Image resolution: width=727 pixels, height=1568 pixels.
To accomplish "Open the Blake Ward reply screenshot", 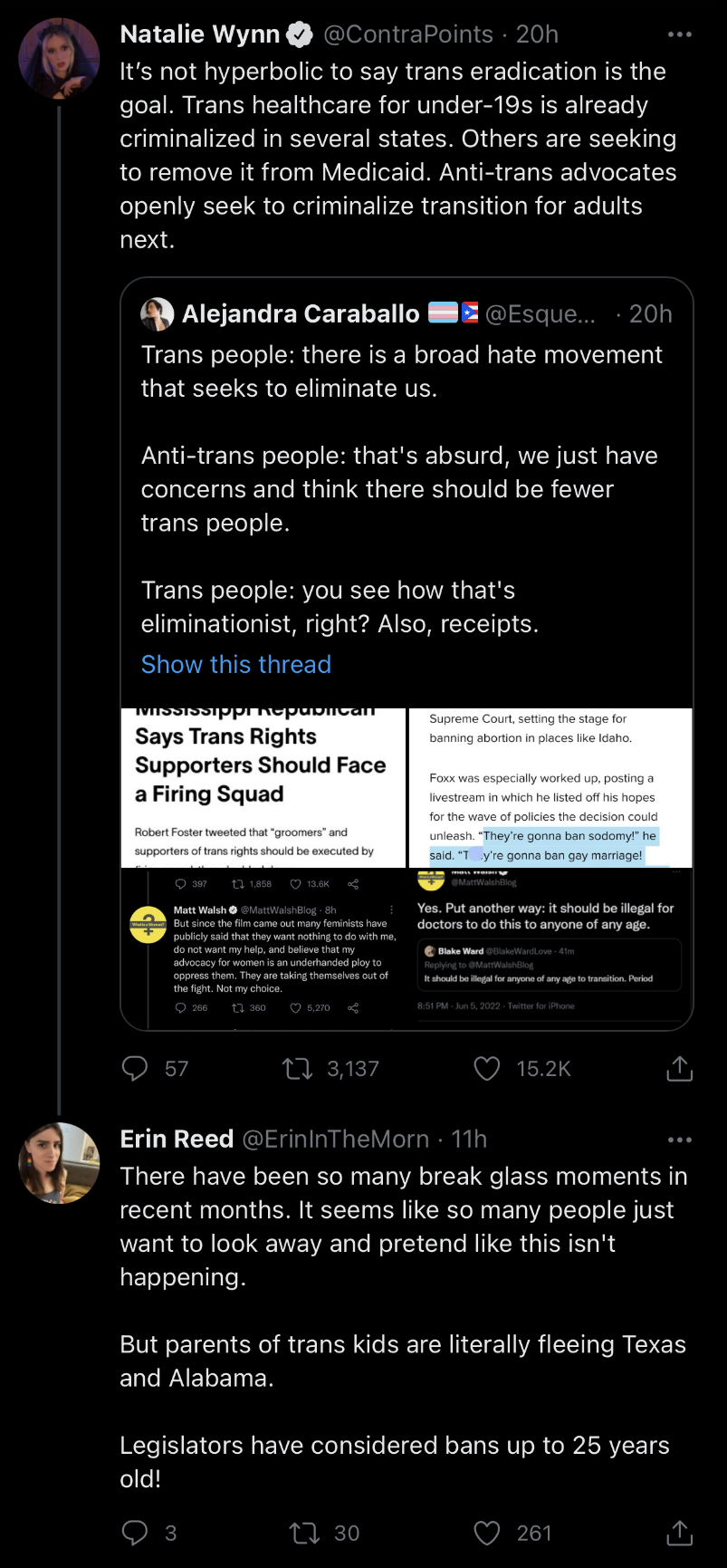I will click(550, 948).
